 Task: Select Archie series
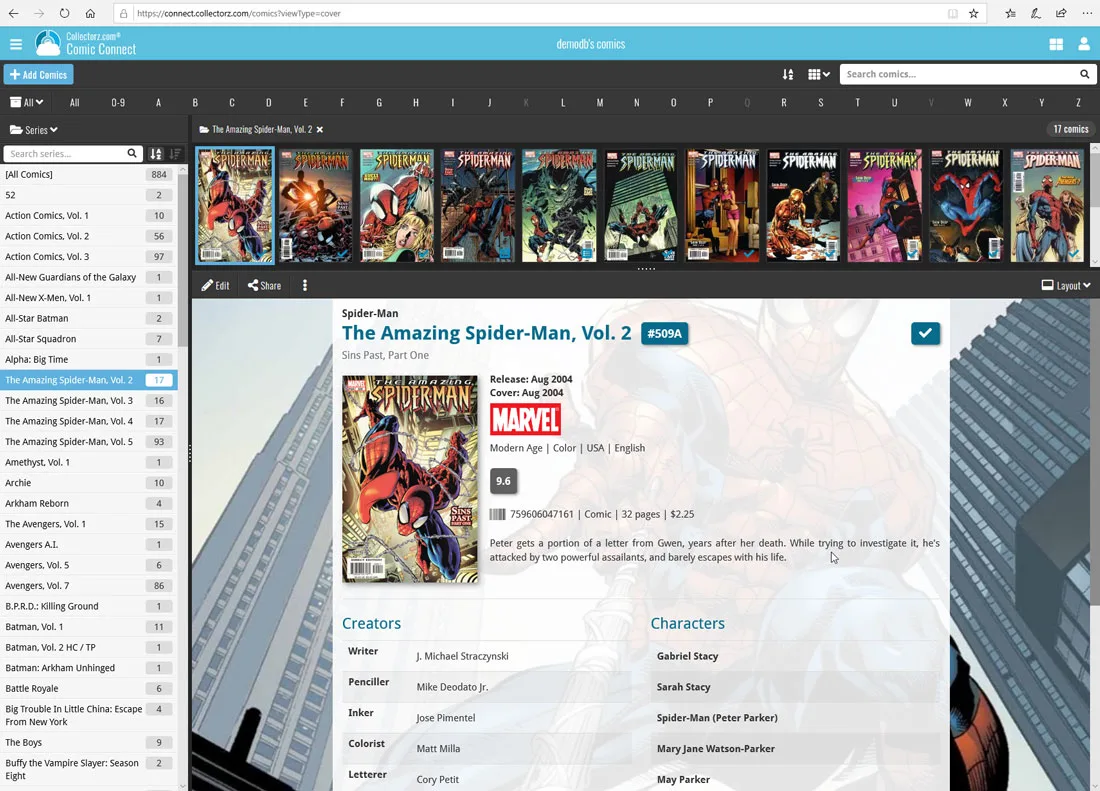pyautogui.click(x=88, y=483)
